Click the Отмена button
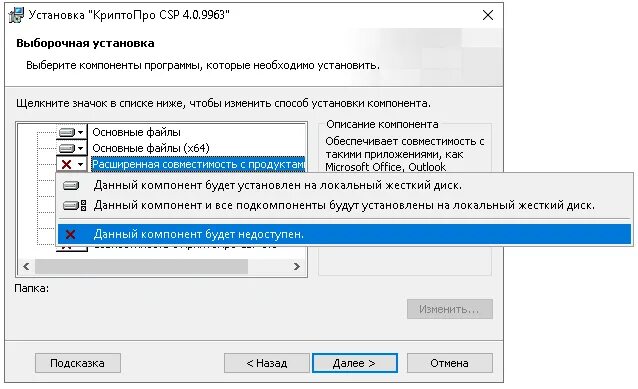The height and width of the screenshot is (389, 638). pyautogui.click(x=450, y=363)
